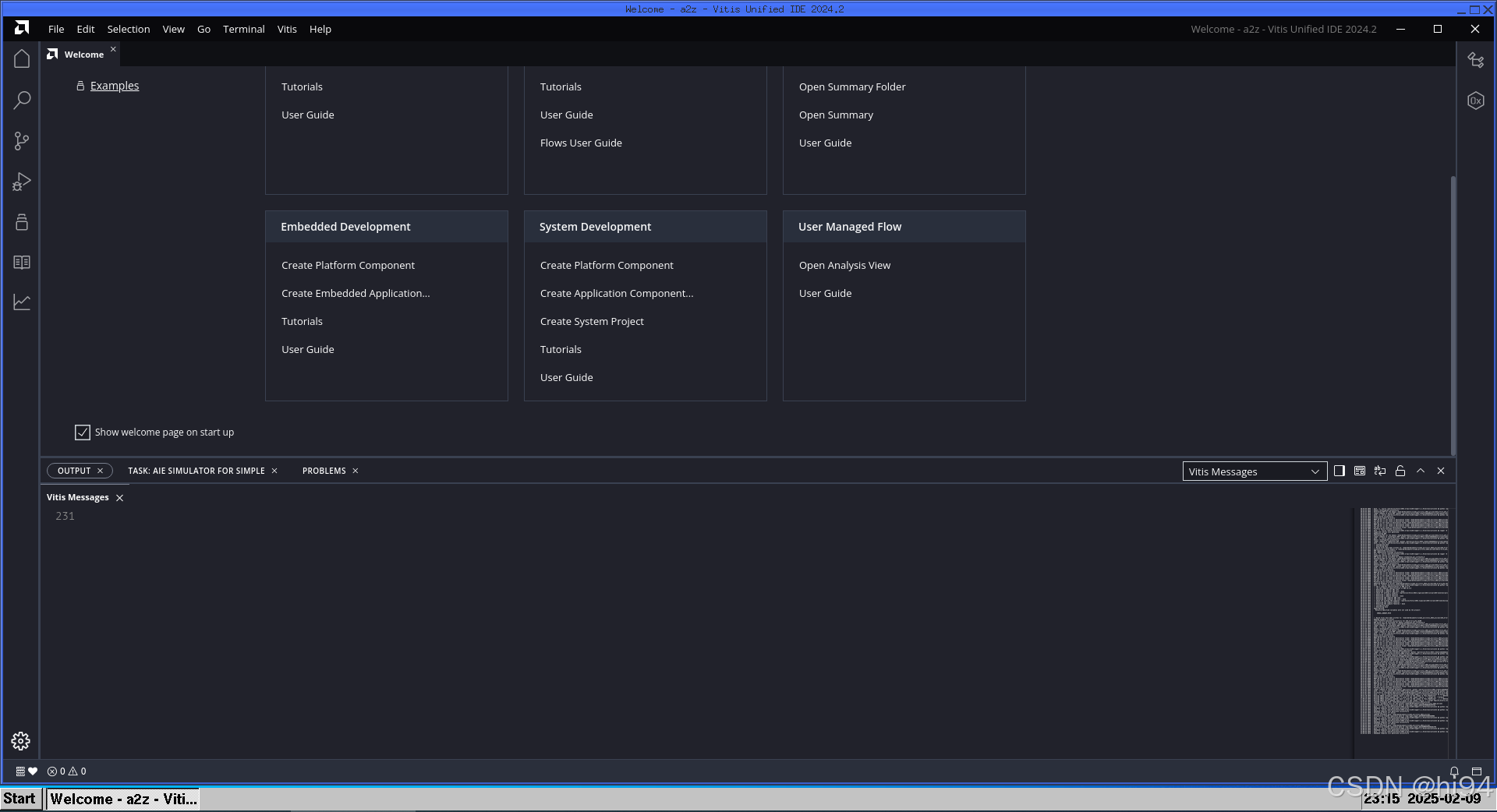Open the Manage settings gear
1497x812 pixels.
(x=21, y=741)
